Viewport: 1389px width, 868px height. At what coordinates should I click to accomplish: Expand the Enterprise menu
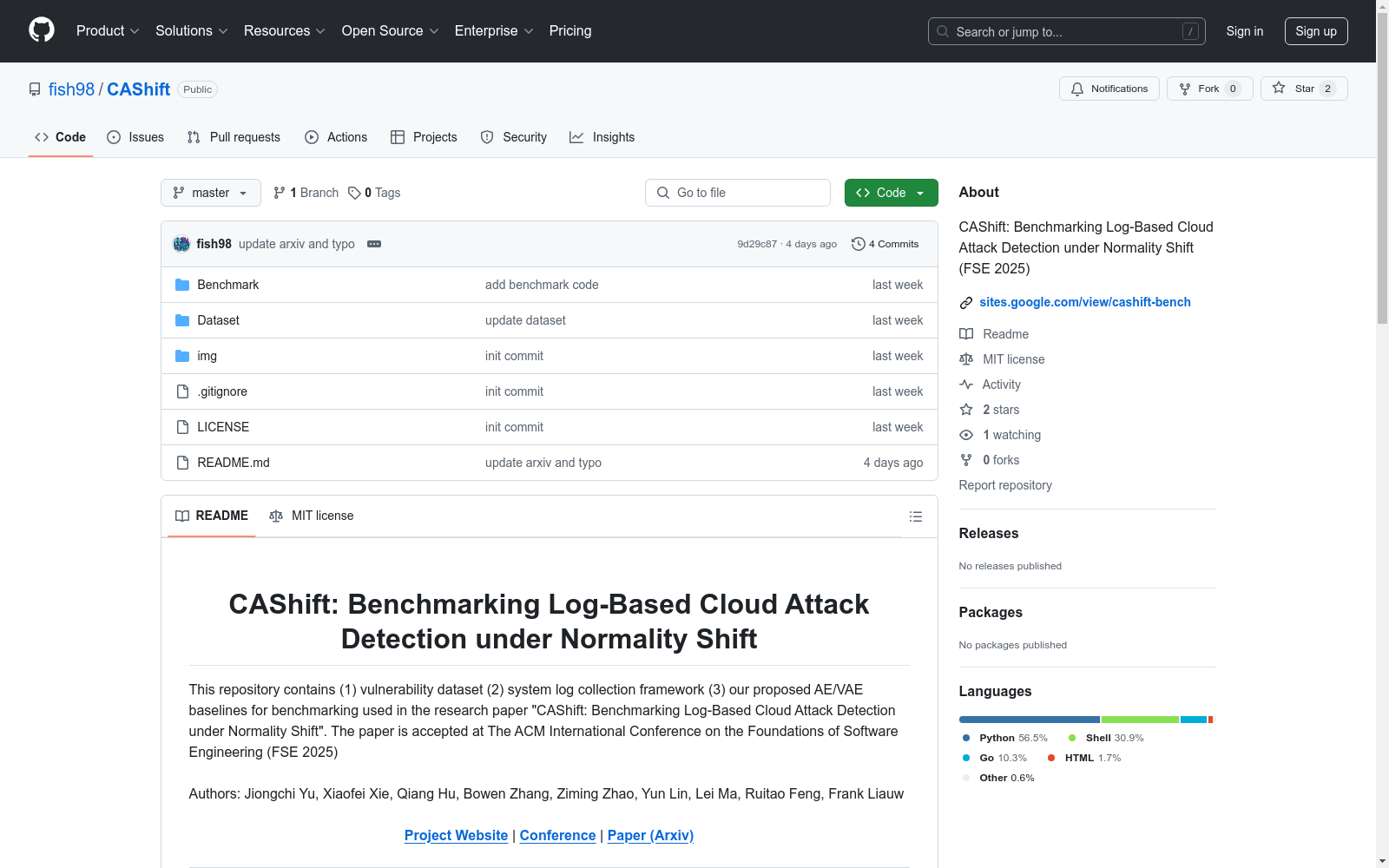pos(494,31)
